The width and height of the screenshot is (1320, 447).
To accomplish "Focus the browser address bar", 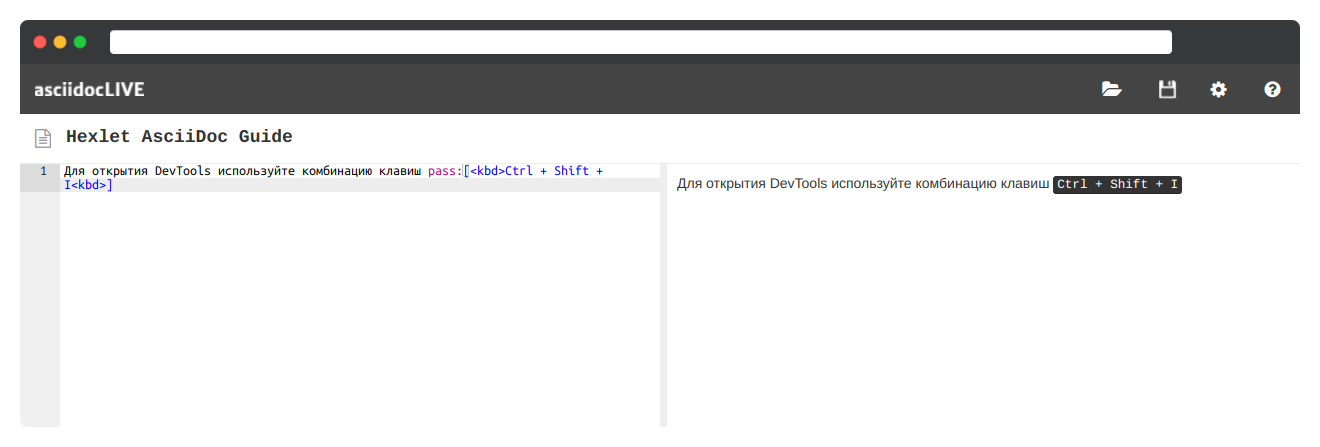I will [640, 42].
